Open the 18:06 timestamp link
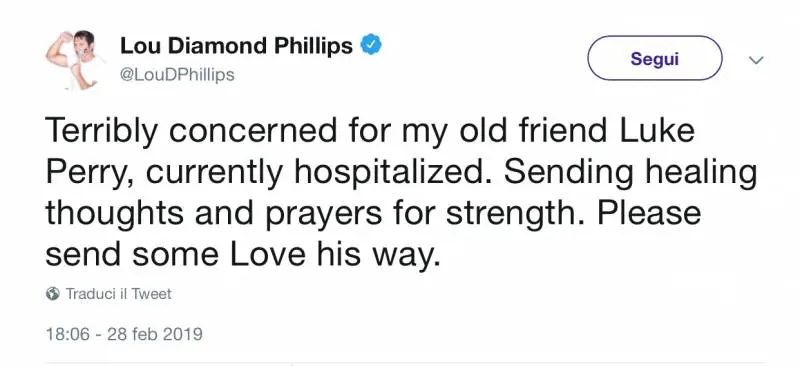Image resolution: width=800 pixels, height=366 pixels. point(69,334)
